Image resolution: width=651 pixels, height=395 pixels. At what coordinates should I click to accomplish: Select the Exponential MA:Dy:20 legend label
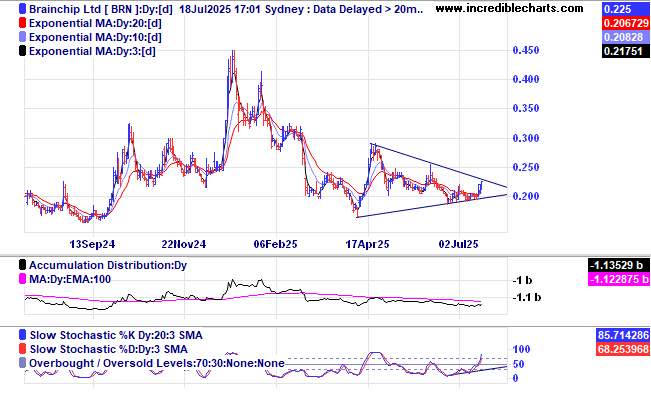point(95,23)
